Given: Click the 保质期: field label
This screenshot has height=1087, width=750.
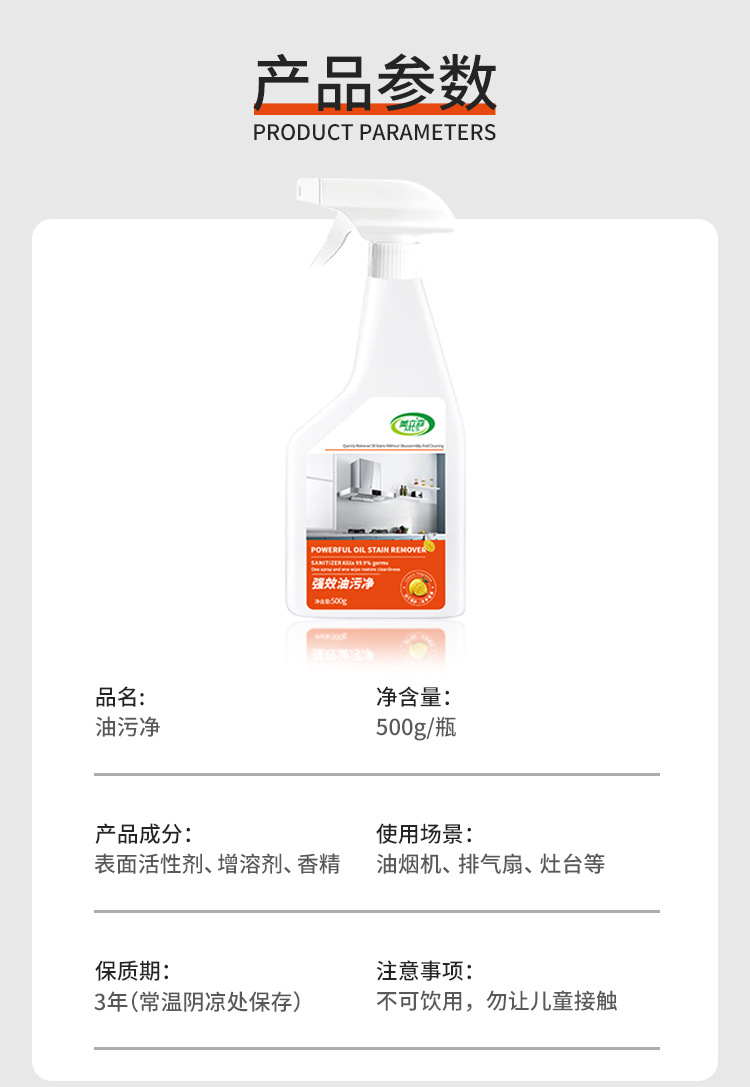Looking at the screenshot, I should (x=132, y=971).
